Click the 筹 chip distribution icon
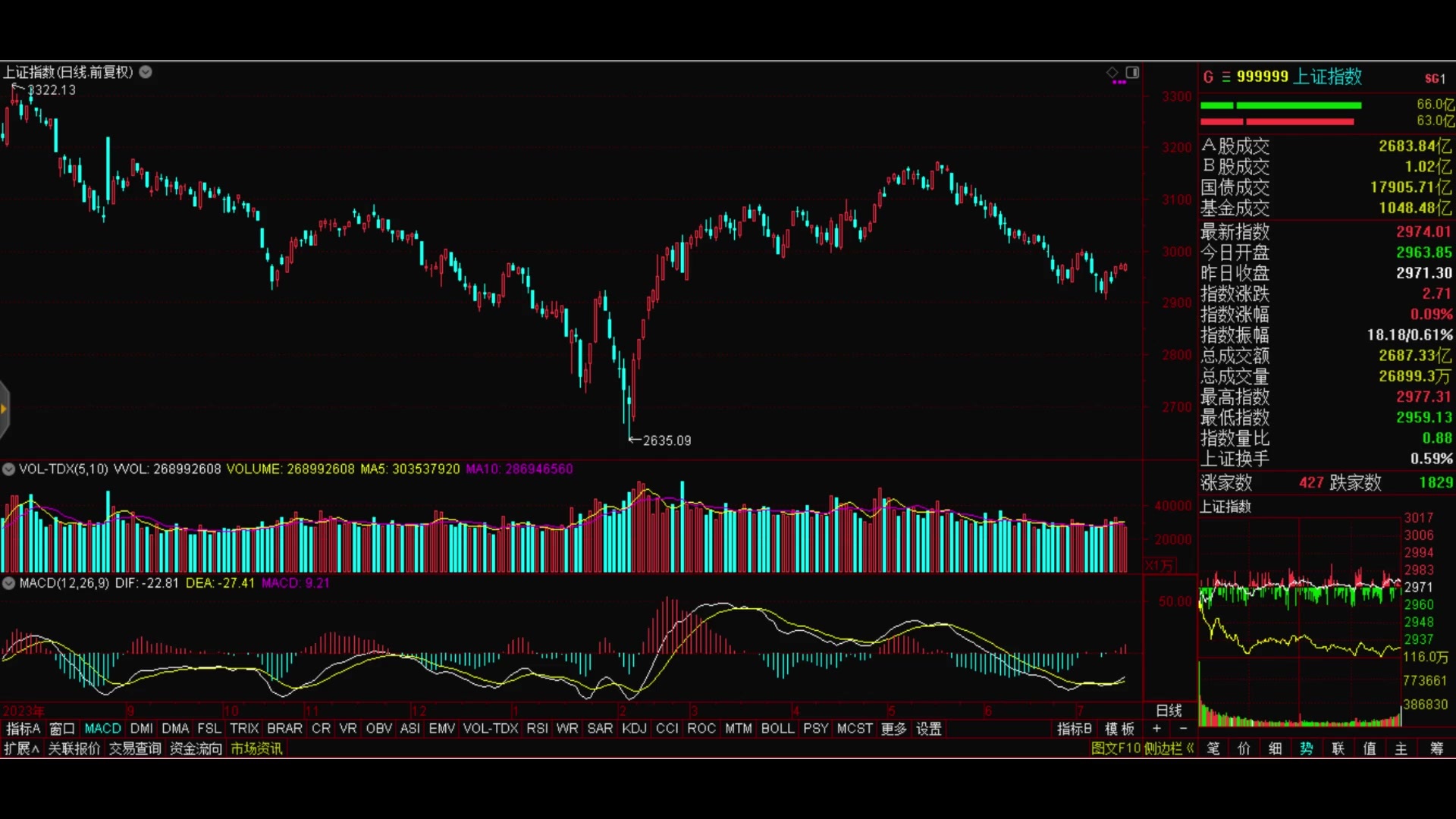This screenshot has height=819, width=1456. (x=1436, y=748)
